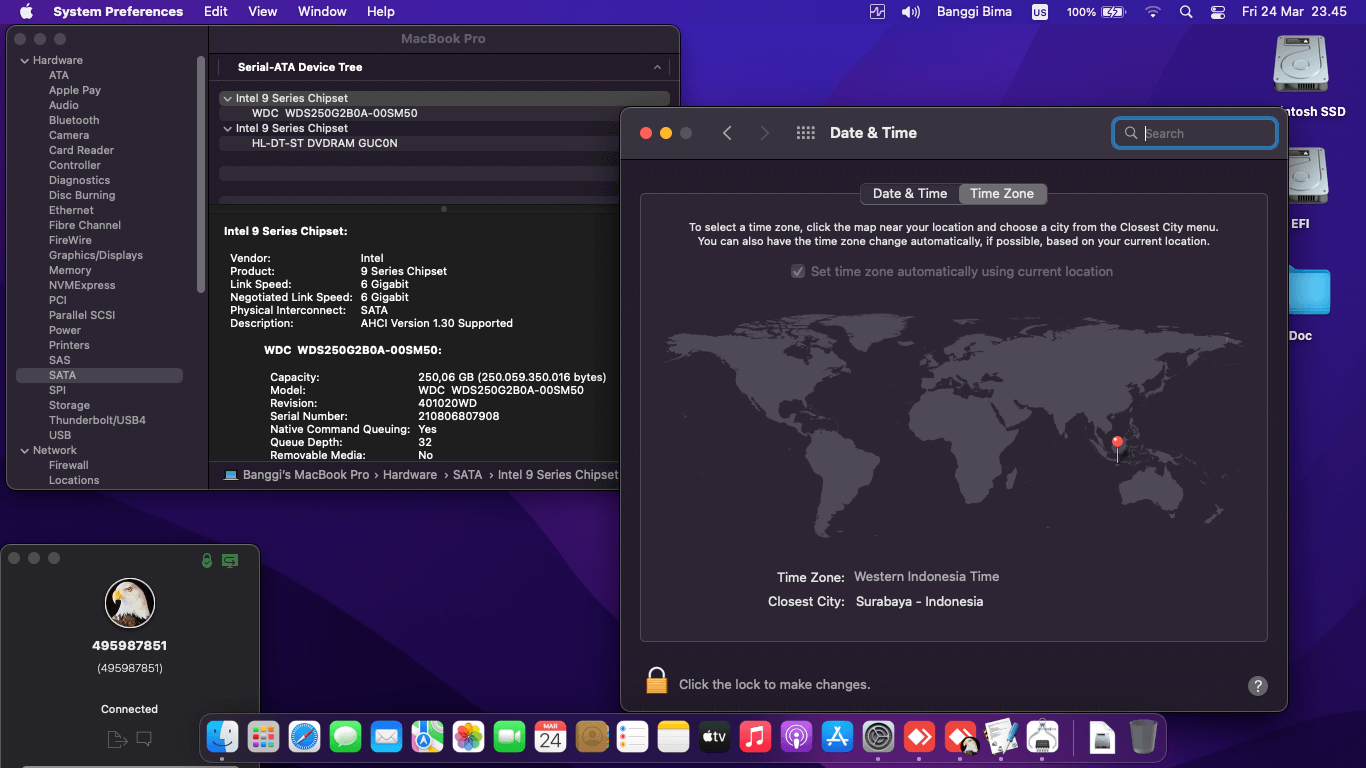
Task: Open the Edit menu
Action: 216,12
